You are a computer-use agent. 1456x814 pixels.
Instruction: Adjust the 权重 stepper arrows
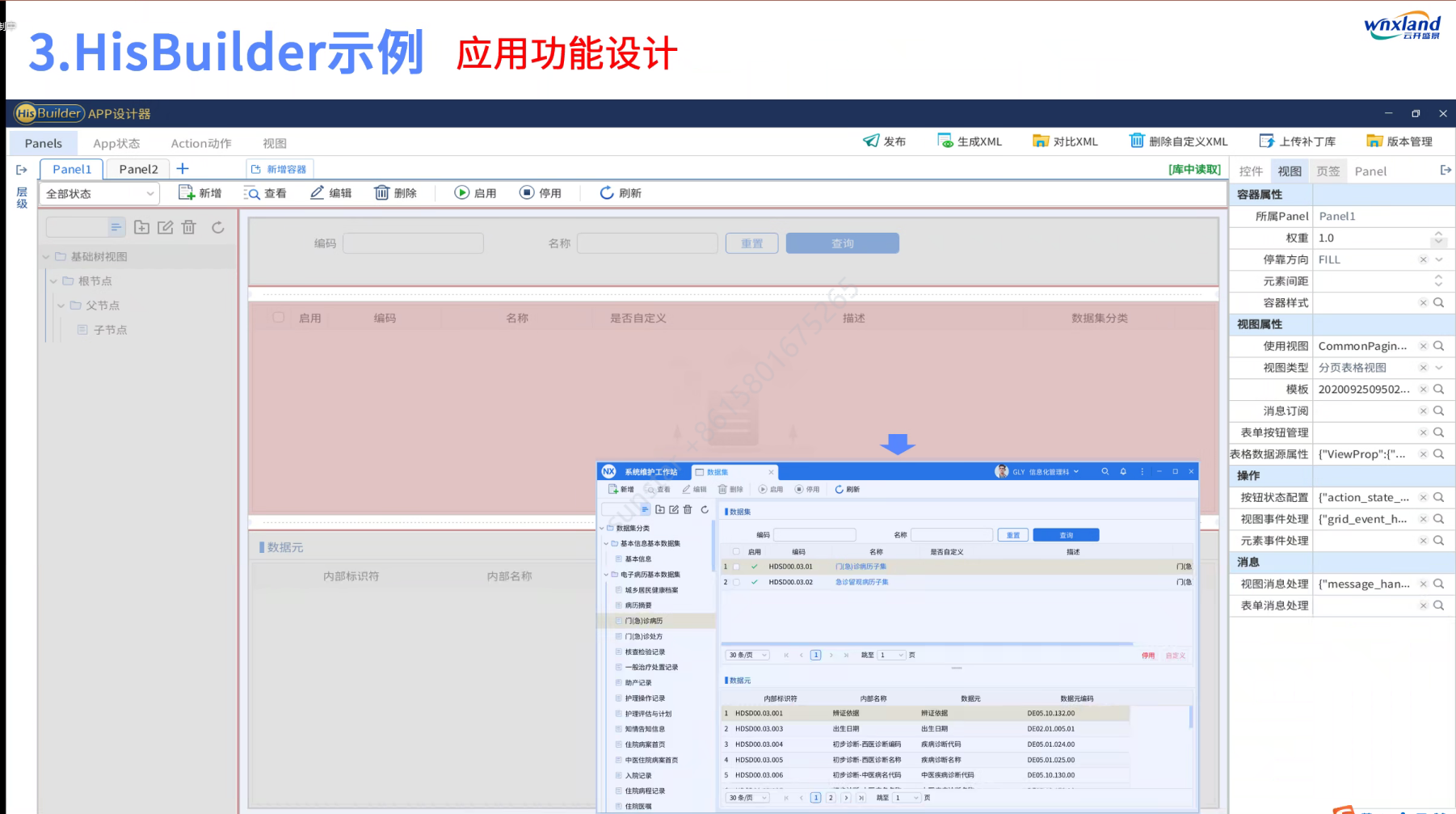1438,238
